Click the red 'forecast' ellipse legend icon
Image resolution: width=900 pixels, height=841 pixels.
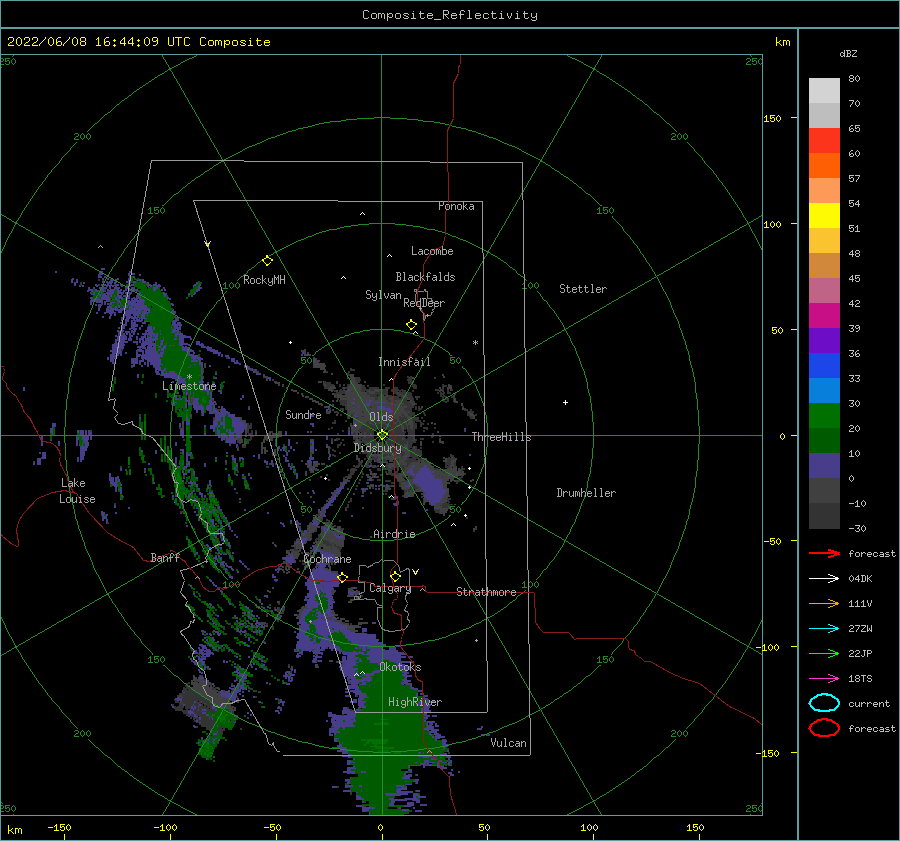[x=824, y=728]
